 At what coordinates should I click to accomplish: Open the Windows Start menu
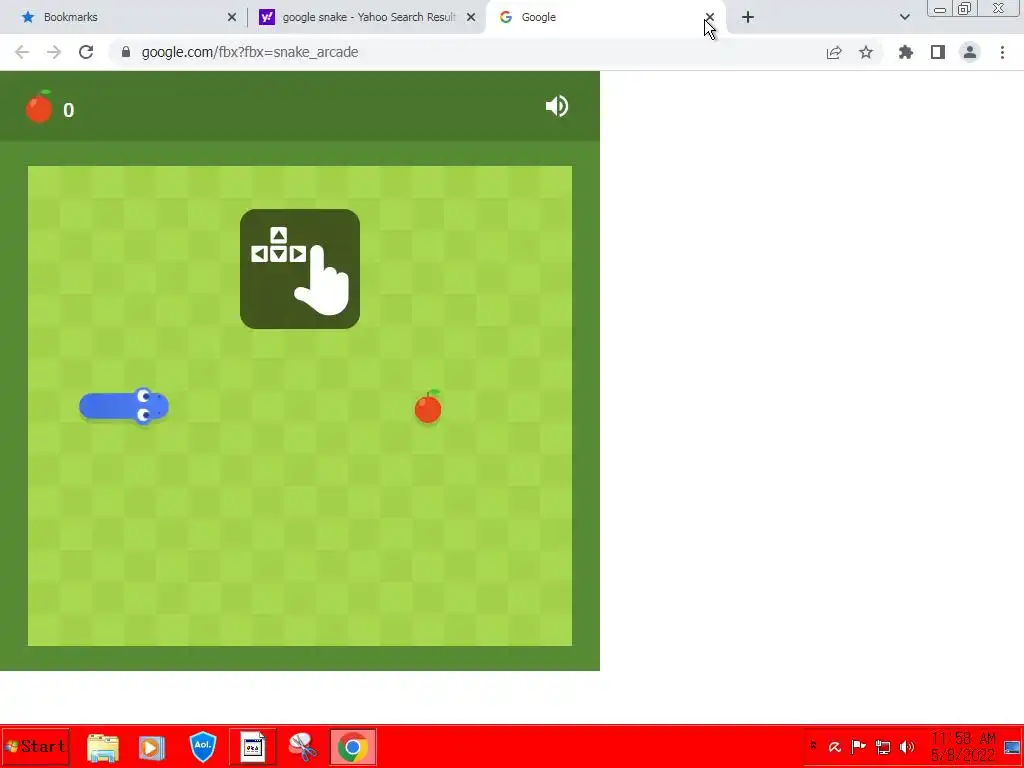(x=35, y=746)
